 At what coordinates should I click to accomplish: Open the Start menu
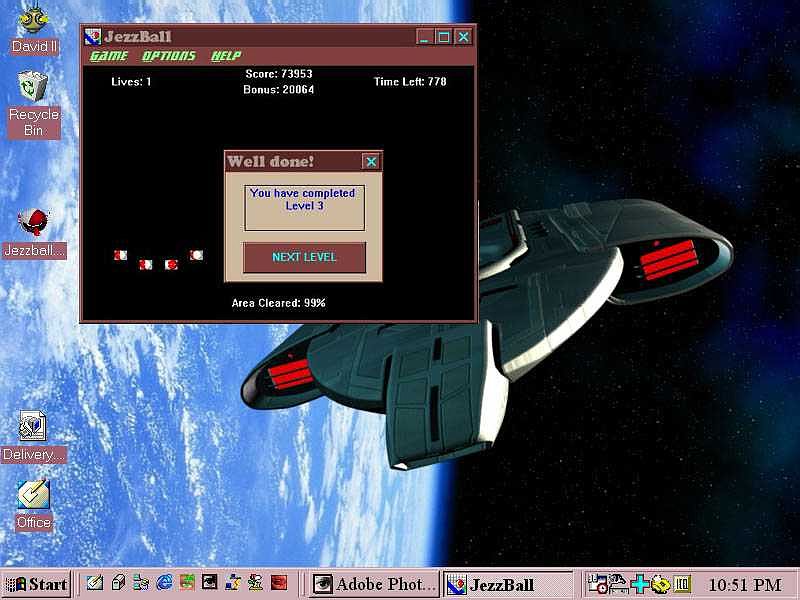(36, 584)
